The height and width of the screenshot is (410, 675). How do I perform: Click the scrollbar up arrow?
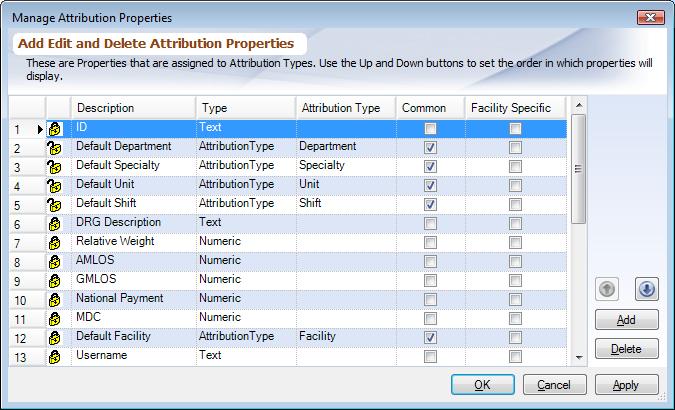pyautogui.click(x=579, y=105)
